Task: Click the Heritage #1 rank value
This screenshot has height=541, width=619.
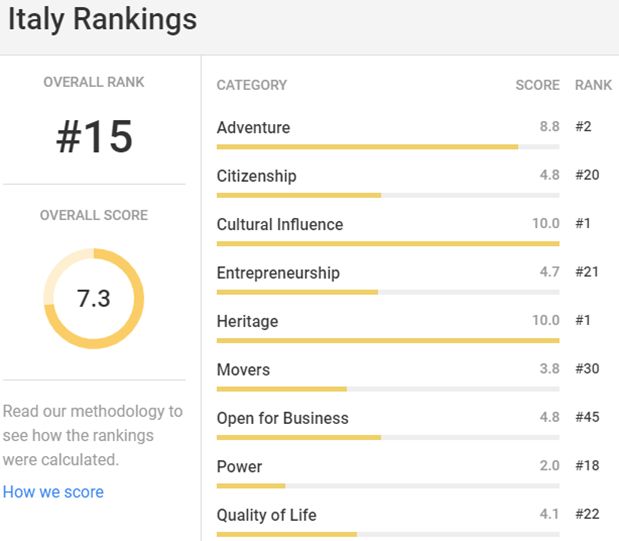Action: [584, 321]
